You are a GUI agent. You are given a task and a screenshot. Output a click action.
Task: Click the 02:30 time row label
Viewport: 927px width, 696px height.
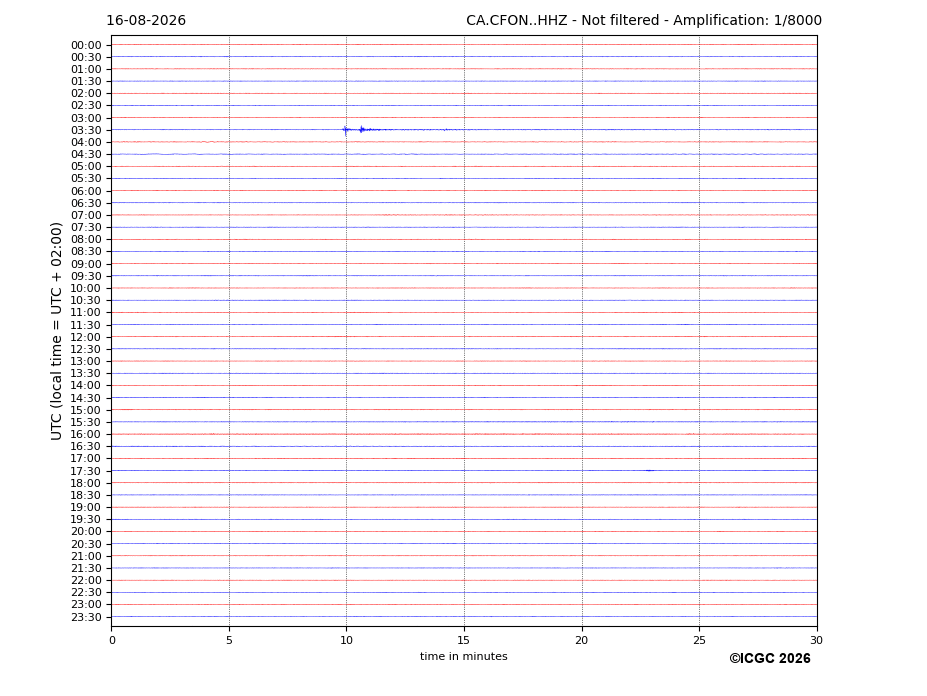86,105
